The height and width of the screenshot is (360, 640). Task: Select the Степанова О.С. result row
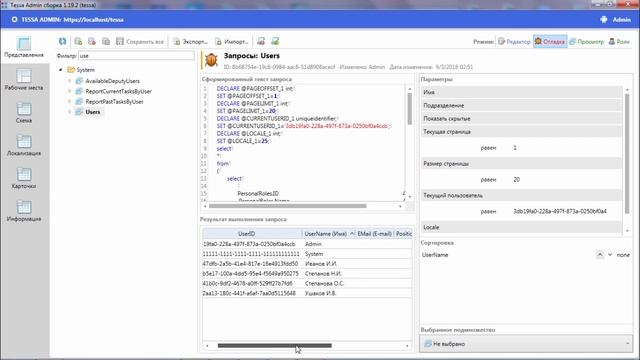click(307, 283)
